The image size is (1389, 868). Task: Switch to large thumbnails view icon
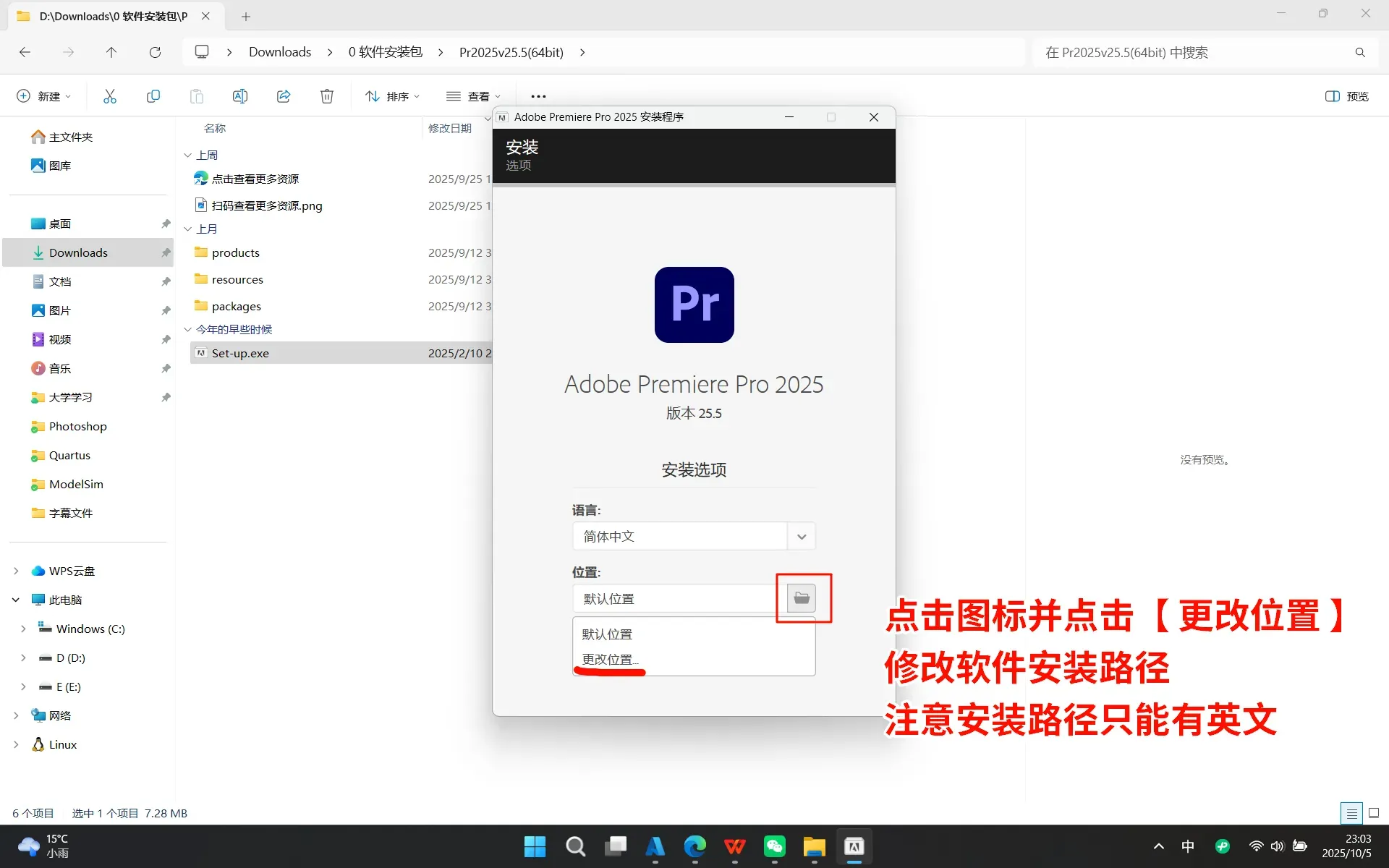point(1374,813)
